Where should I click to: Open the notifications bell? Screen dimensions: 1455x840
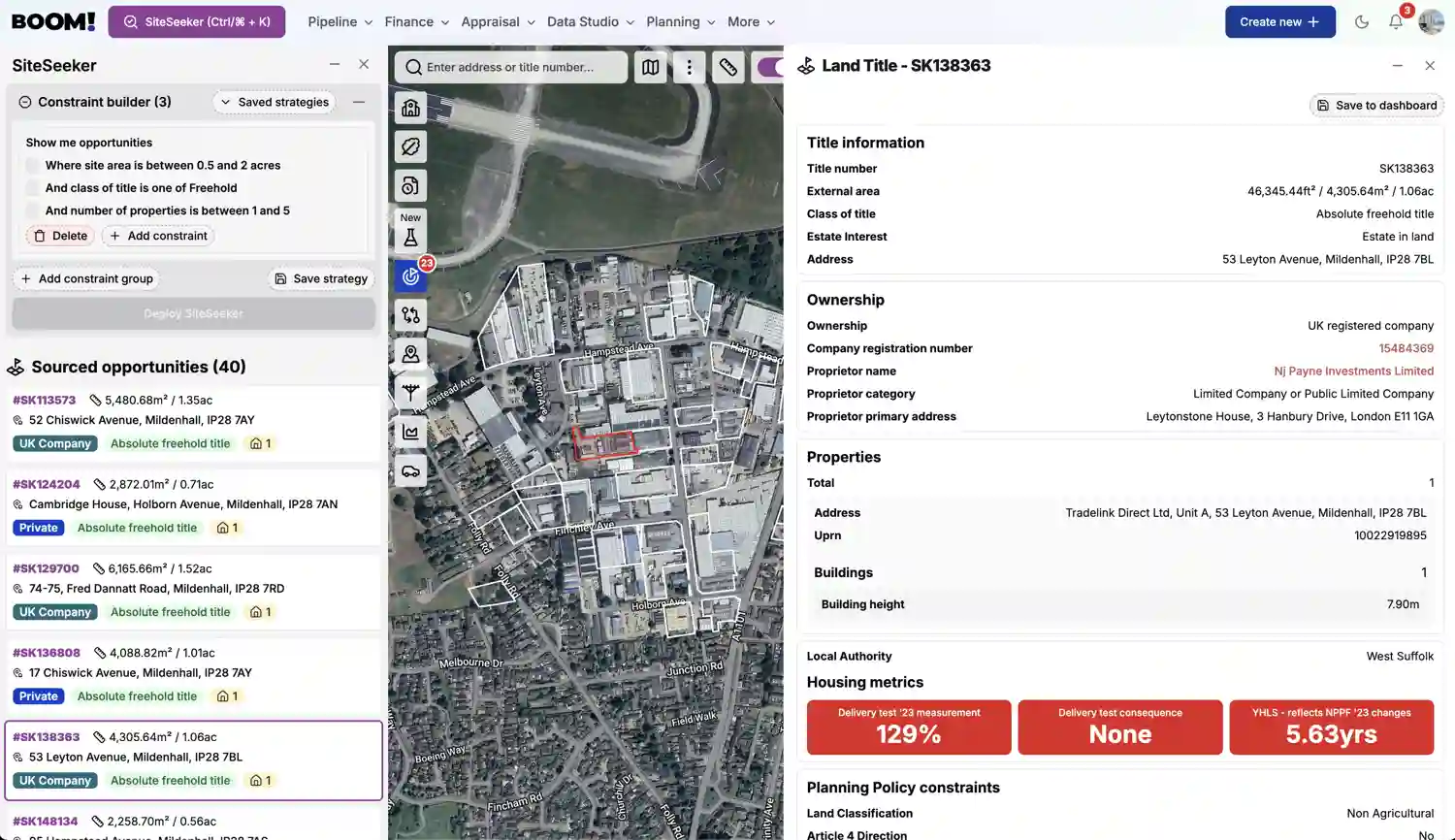(x=1396, y=21)
